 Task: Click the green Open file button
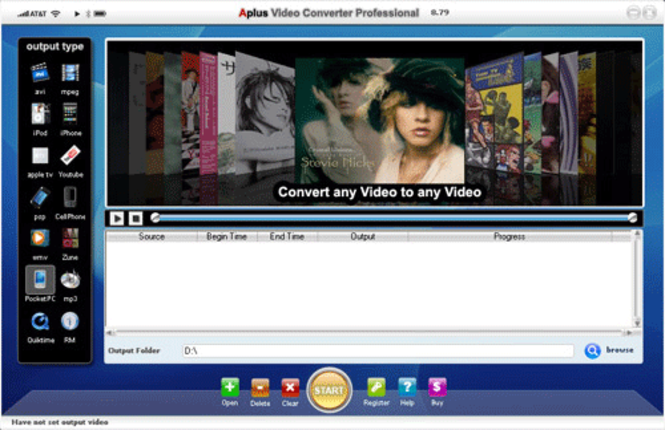click(x=230, y=387)
